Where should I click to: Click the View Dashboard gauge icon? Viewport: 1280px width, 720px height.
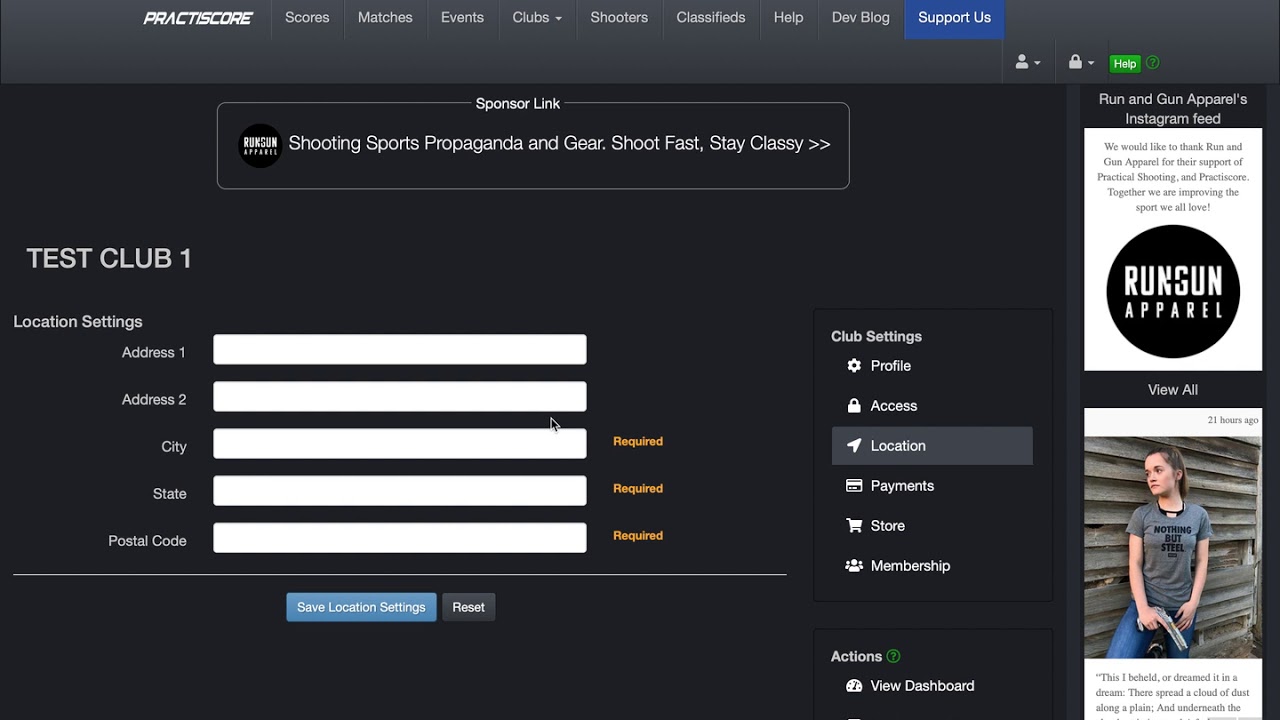(x=854, y=686)
